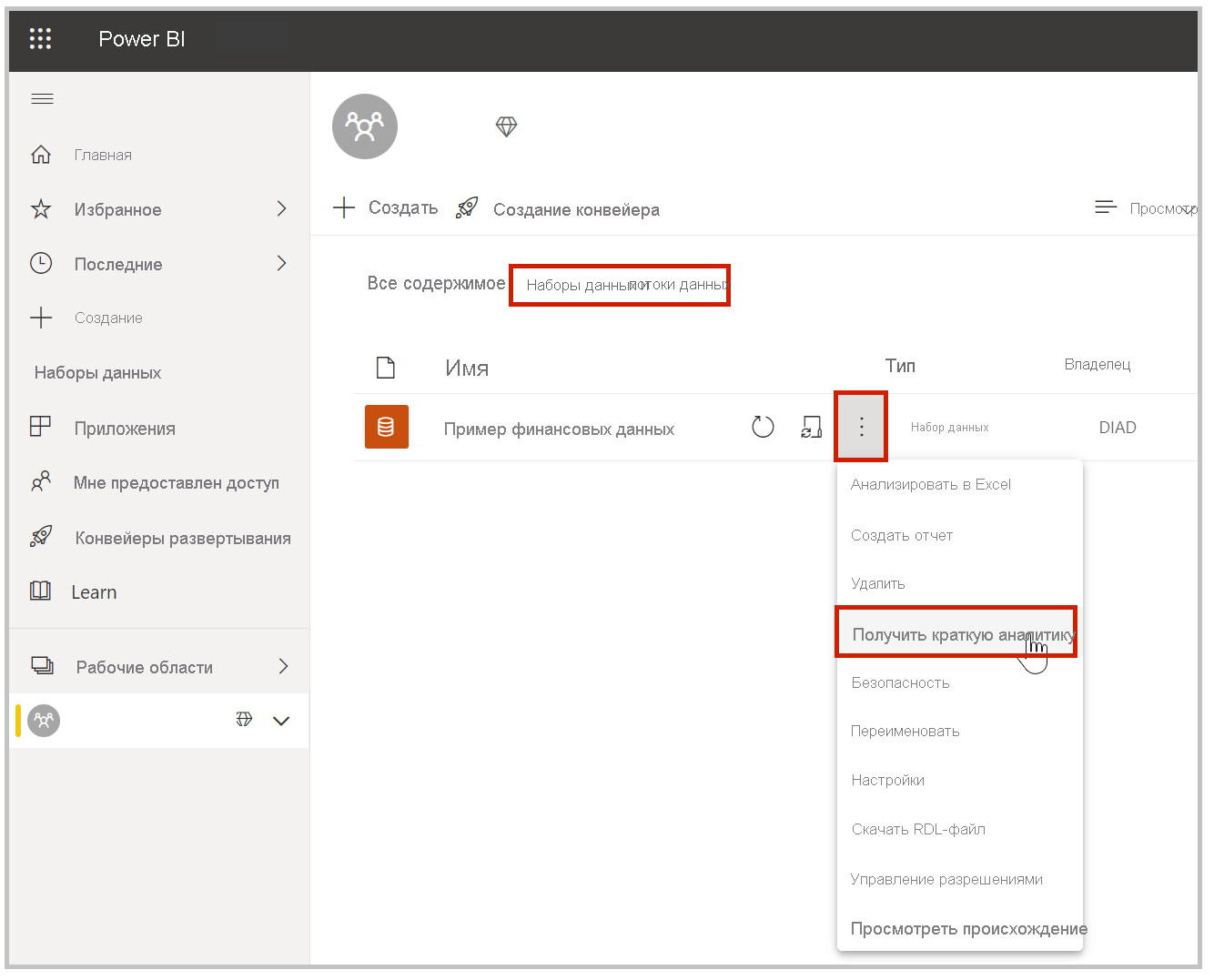Screen dimensions: 1214x980
Task: Click the Приложения apps icon
Action: 41,427
